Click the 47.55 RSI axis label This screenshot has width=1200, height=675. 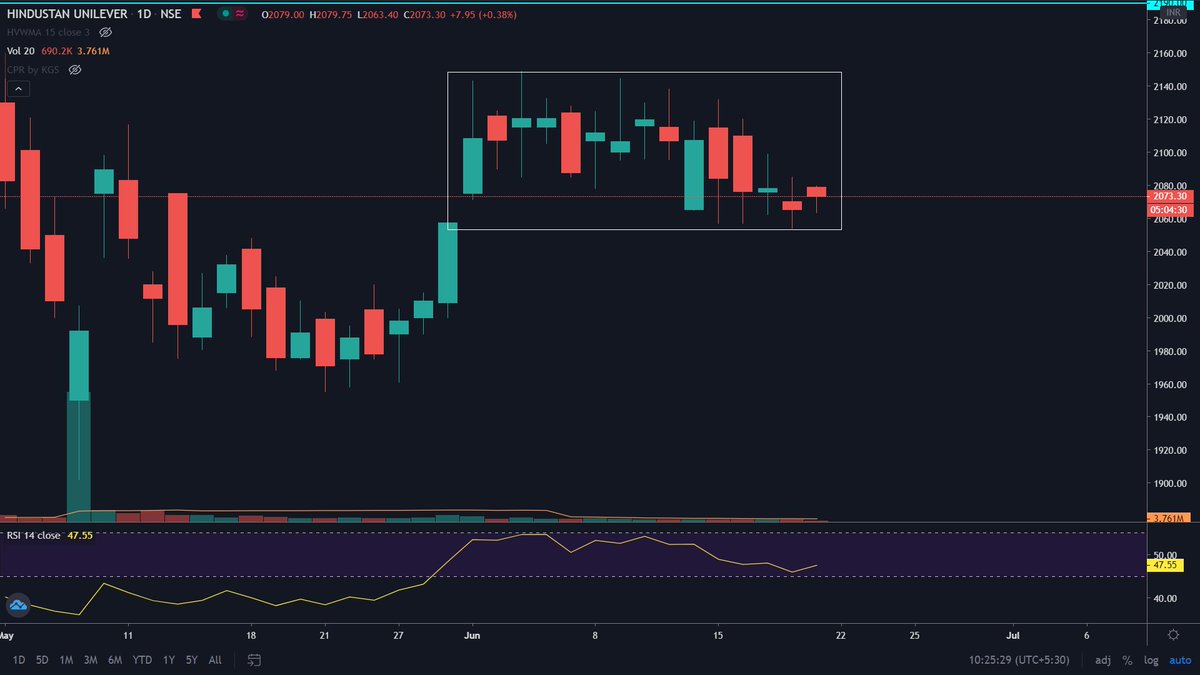pyautogui.click(x=1166, y=565)
